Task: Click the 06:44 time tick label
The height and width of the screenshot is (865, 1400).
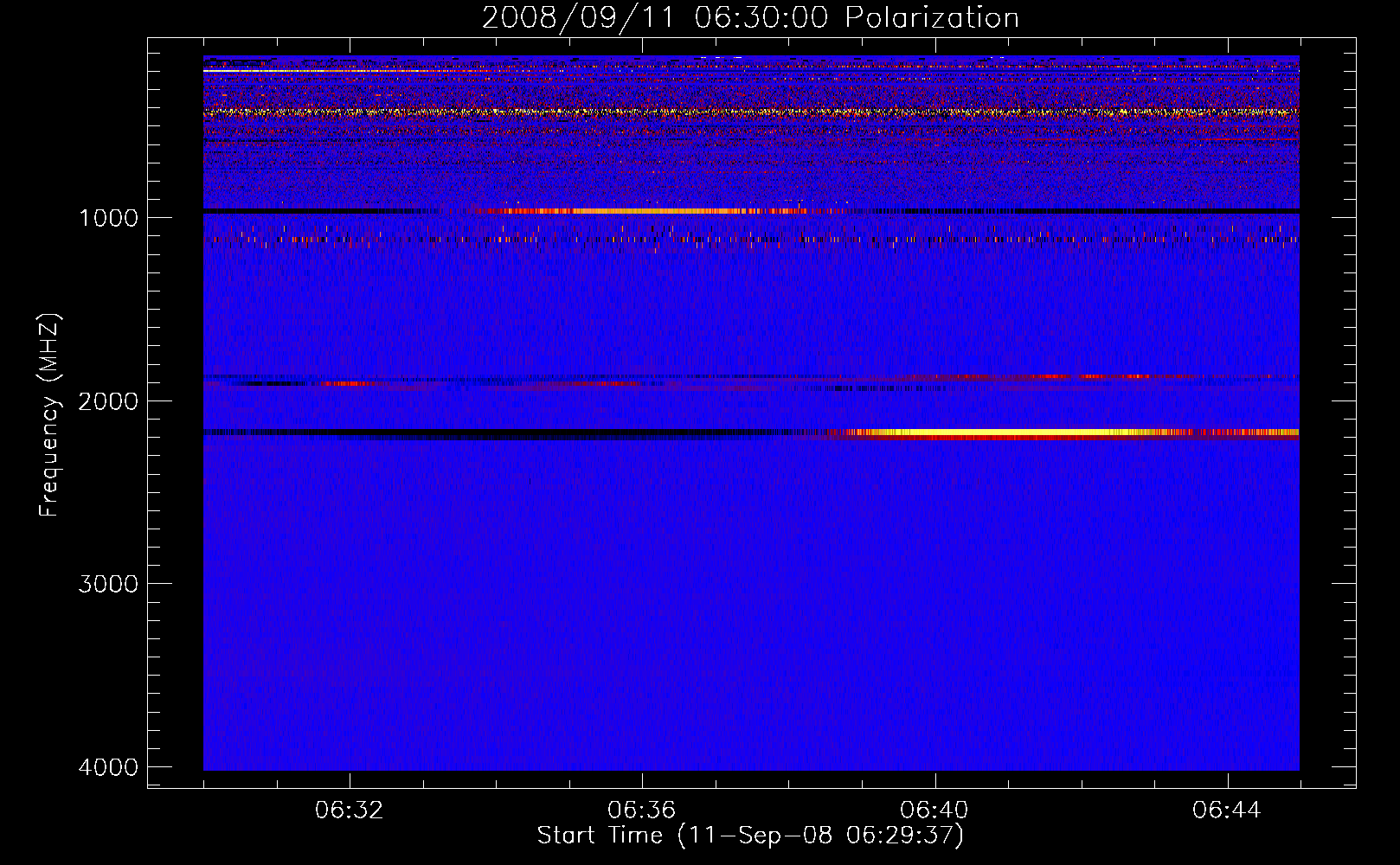Action: click(x=1227, y=811)
